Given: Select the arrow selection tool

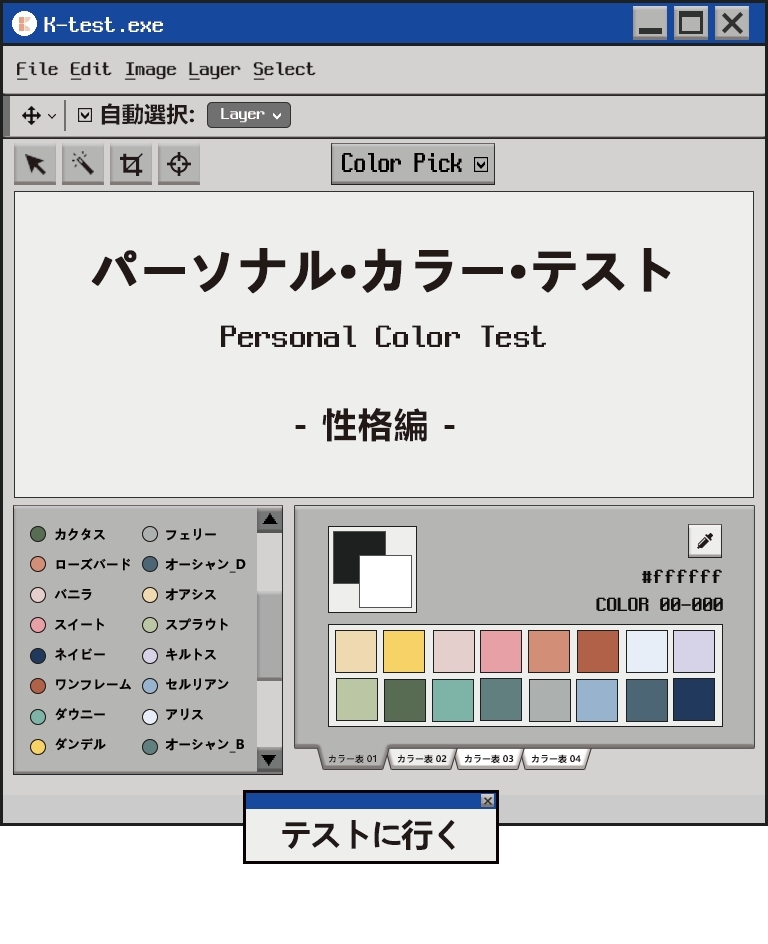Looking at the screenshot, I should pyautogui.click(x=35, y=165).
